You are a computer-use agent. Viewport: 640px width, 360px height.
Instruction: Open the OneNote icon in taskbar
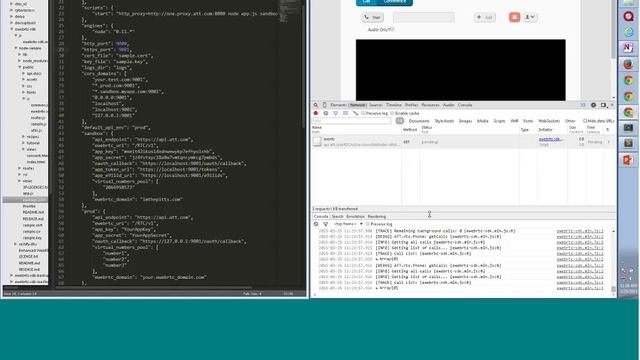(628, 48)
